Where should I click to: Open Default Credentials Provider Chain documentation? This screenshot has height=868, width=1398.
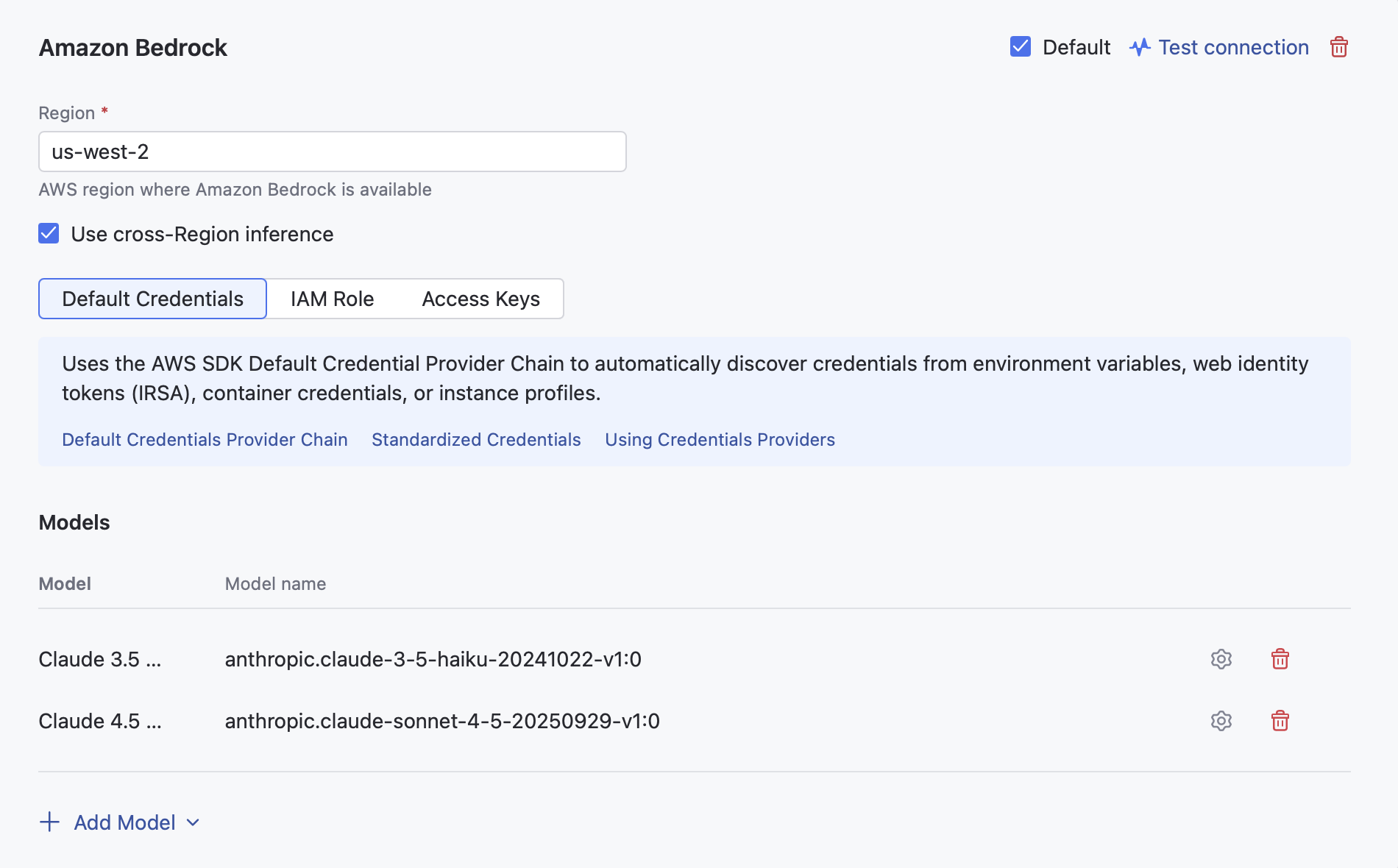click(205, 439)
